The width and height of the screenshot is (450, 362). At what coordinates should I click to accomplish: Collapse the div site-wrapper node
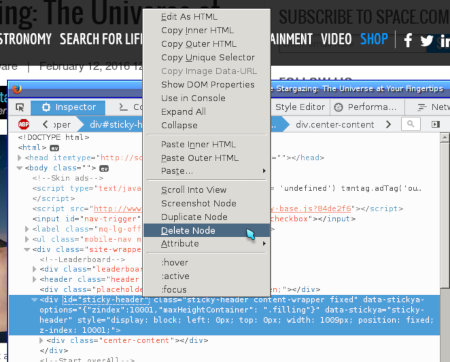[27, 249]
